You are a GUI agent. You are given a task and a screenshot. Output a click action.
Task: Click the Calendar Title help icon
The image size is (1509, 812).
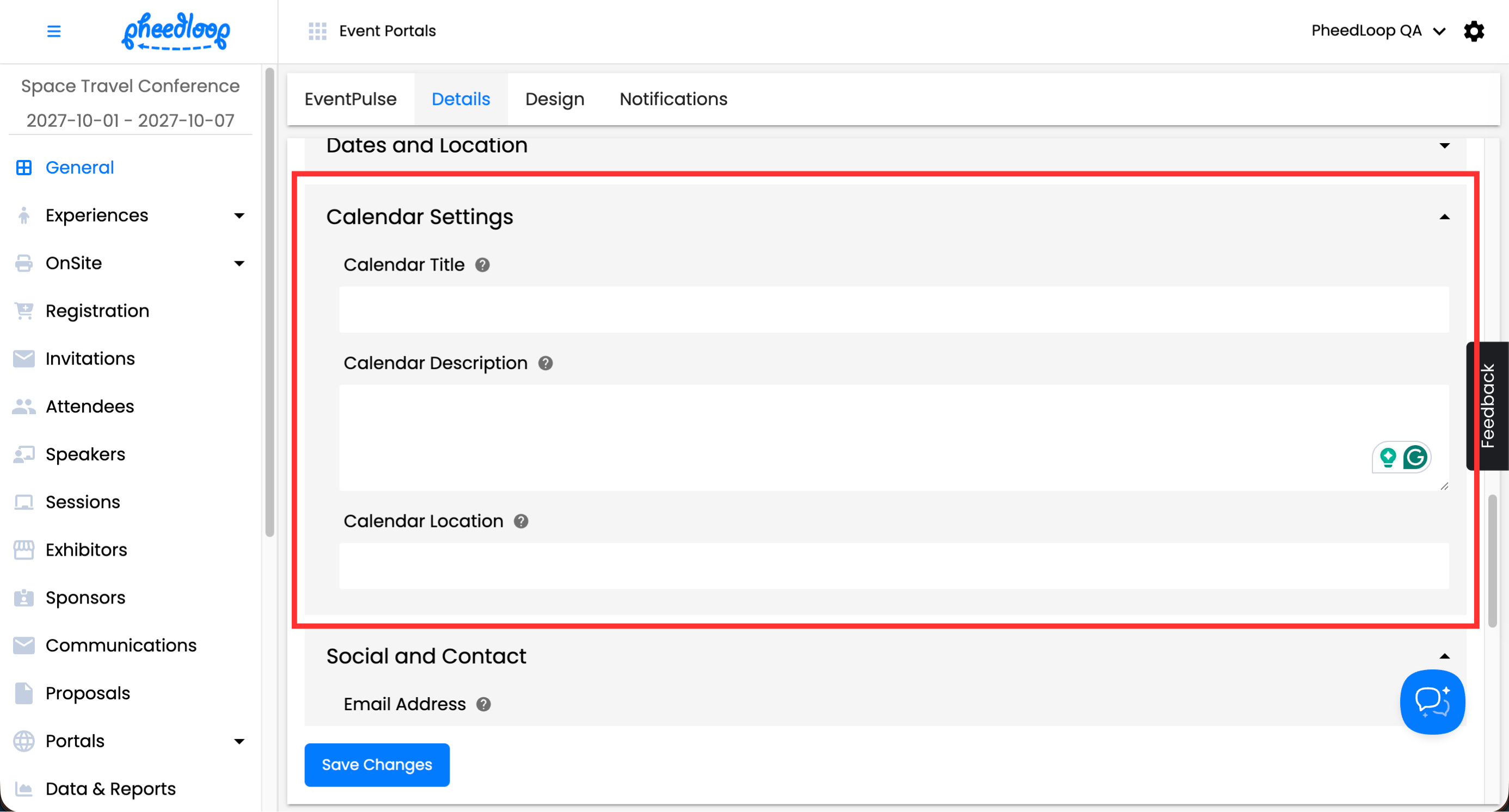482,265
